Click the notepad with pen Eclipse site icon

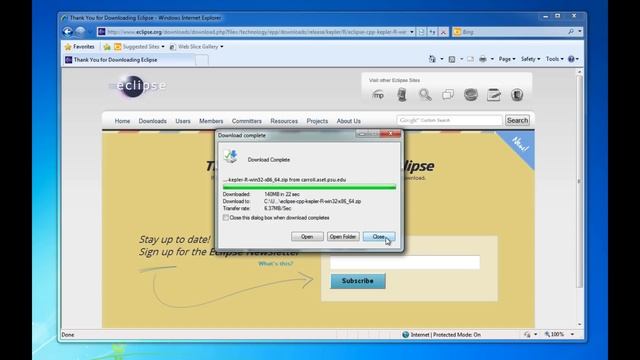[x=493, y=95]
